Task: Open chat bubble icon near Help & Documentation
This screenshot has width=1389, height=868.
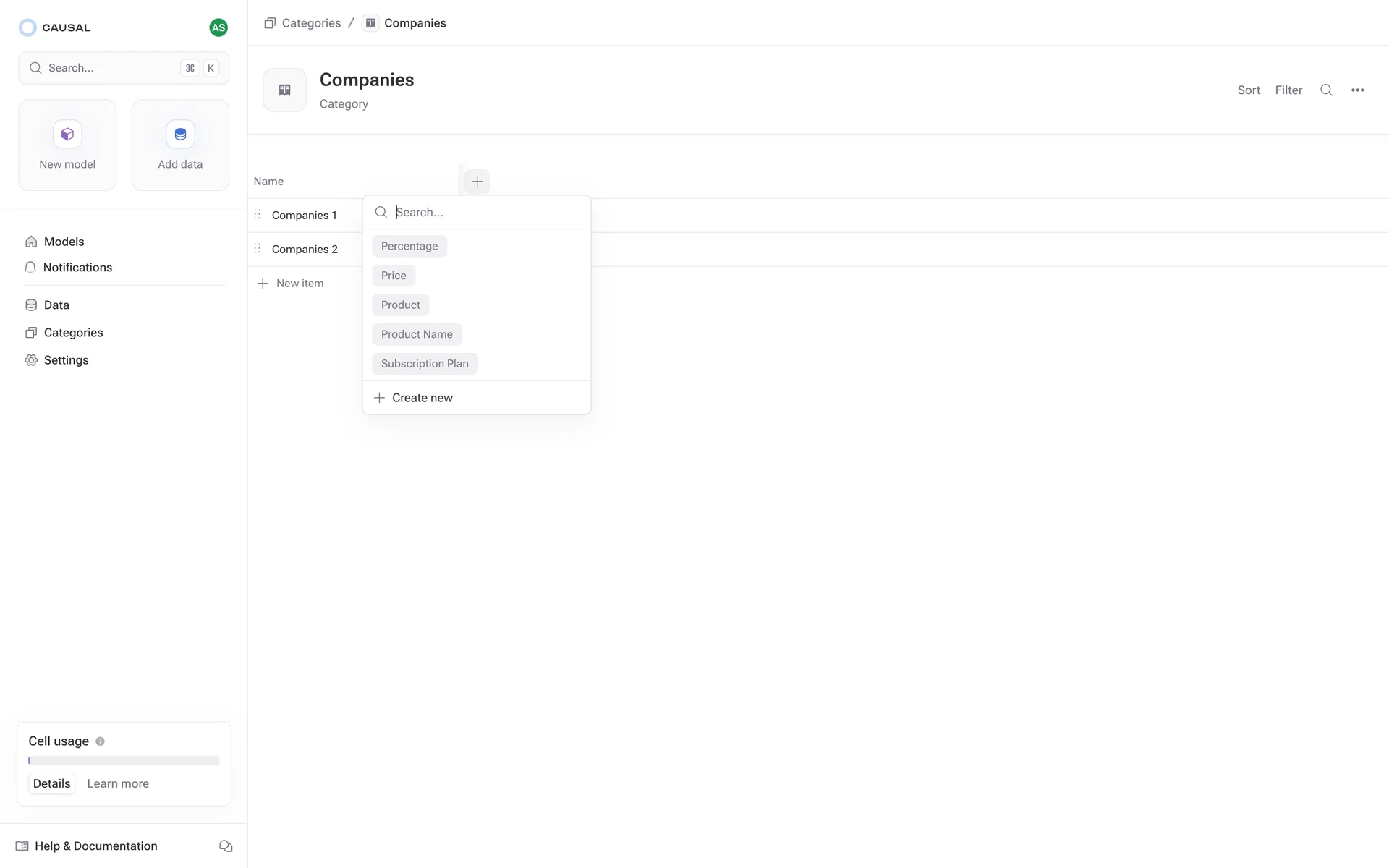Action: [x=226, y=846]
